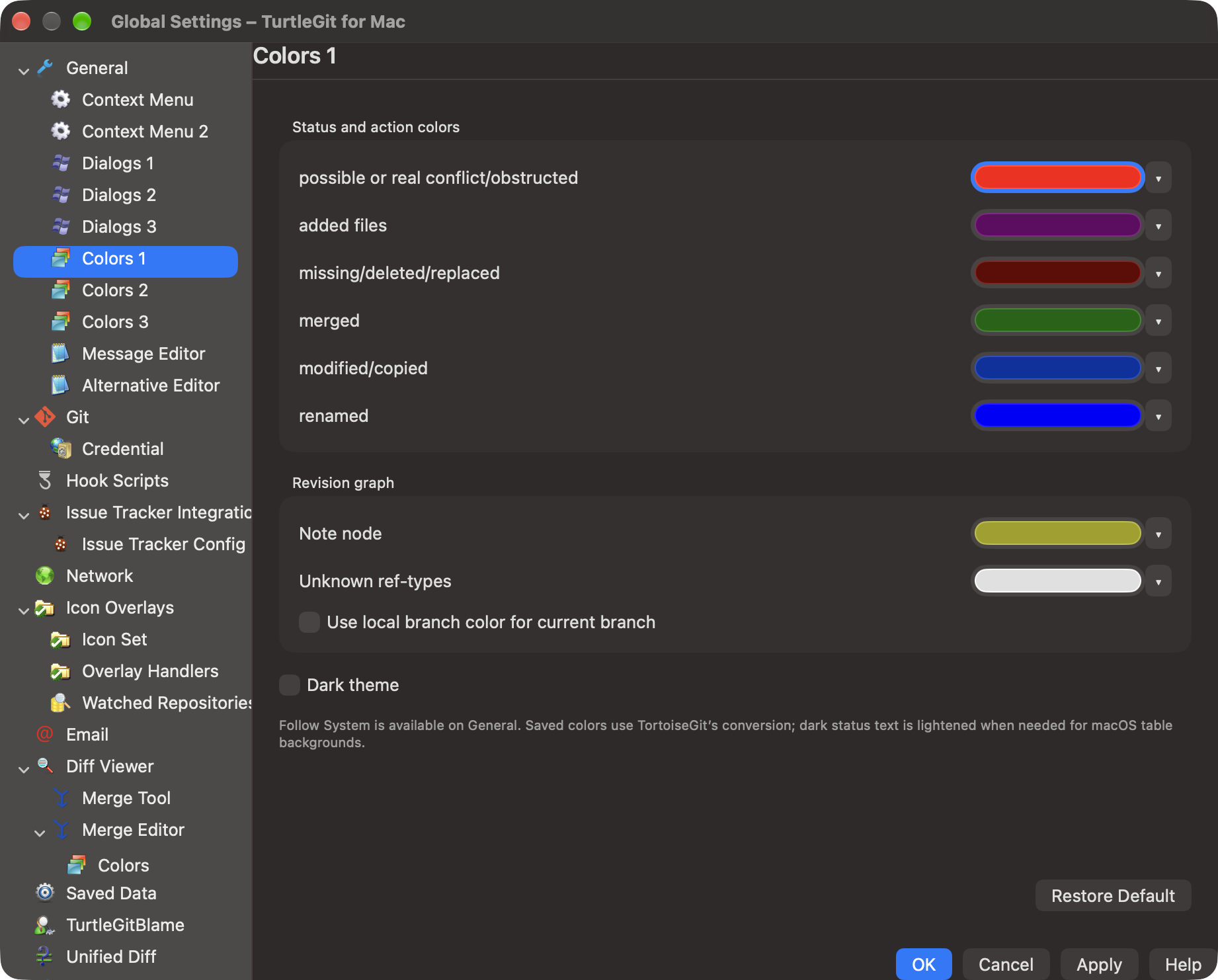Go to the Network settings page

[99, 575]
